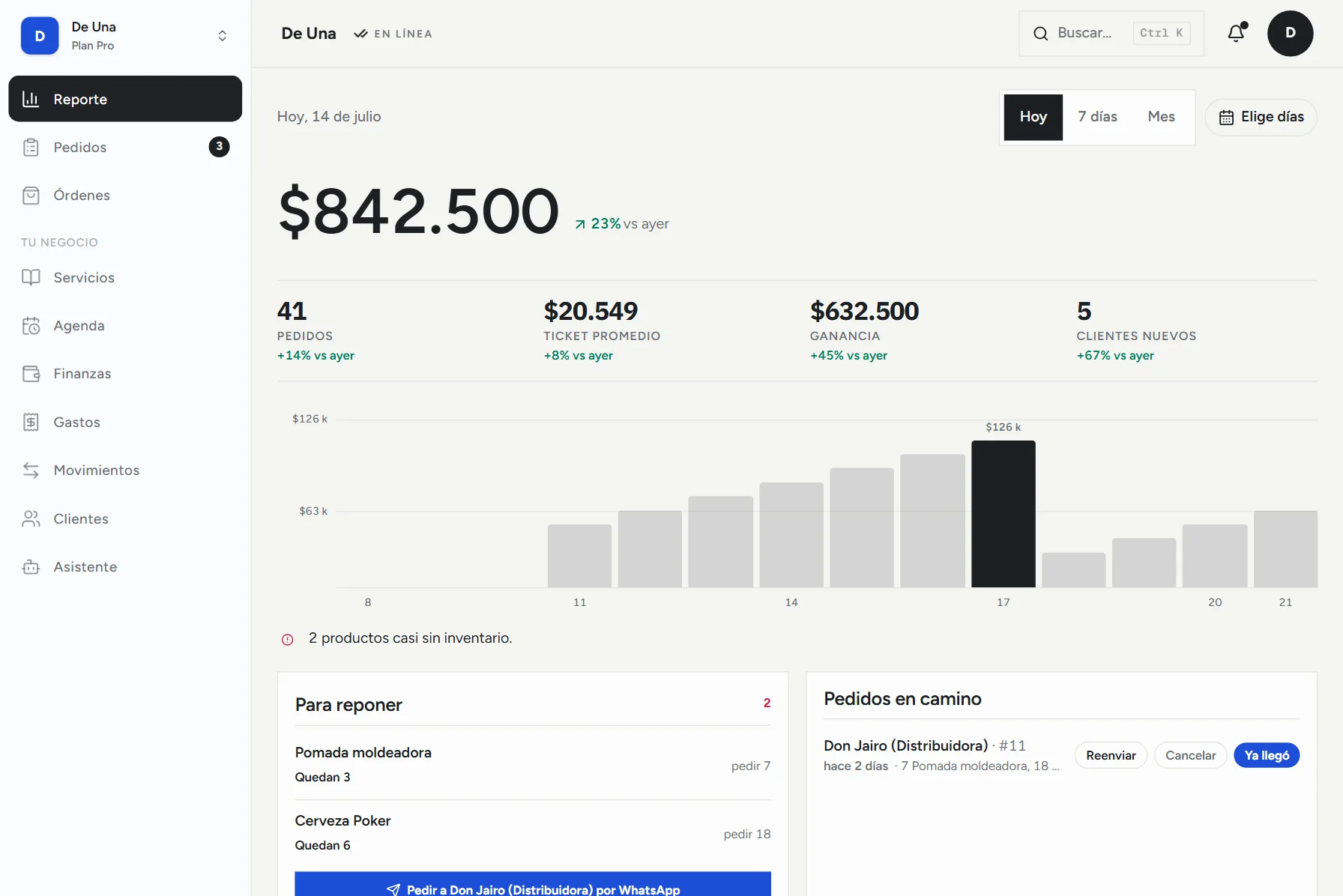Click the Asistente robot icon

[31, 567]
